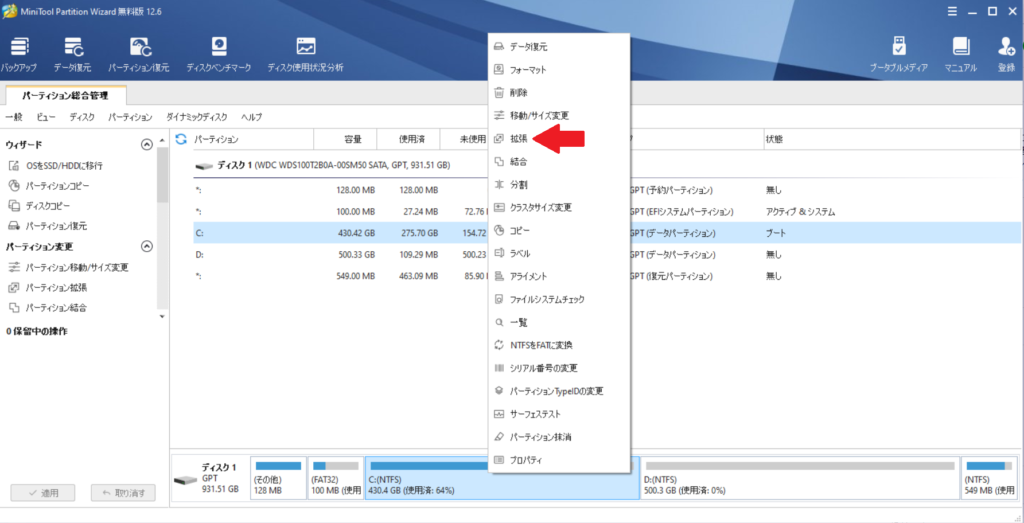1024x523 pixels.
Task: Pick ラベル from the context menu
Action: pyautogui.click(x=558, y=253)
